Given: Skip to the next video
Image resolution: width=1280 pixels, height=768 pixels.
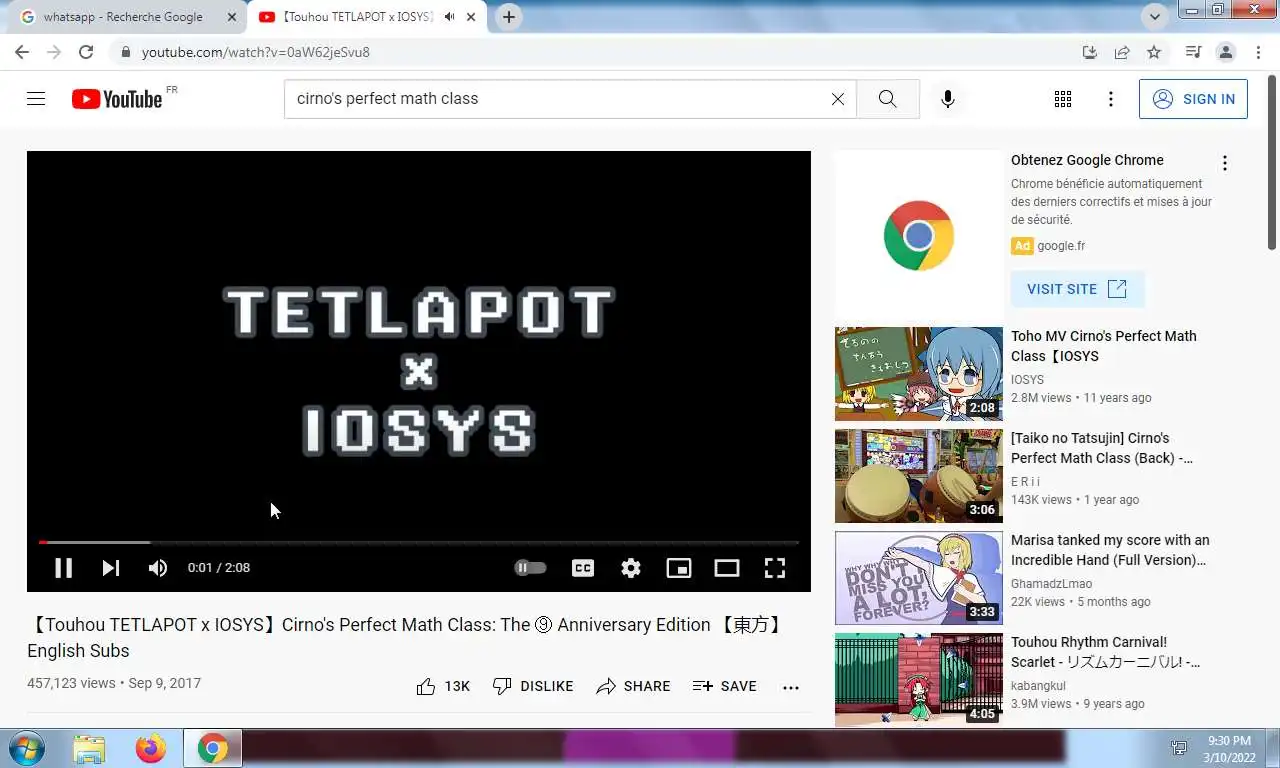Looking at the screenshot, I should click(110, 568).
